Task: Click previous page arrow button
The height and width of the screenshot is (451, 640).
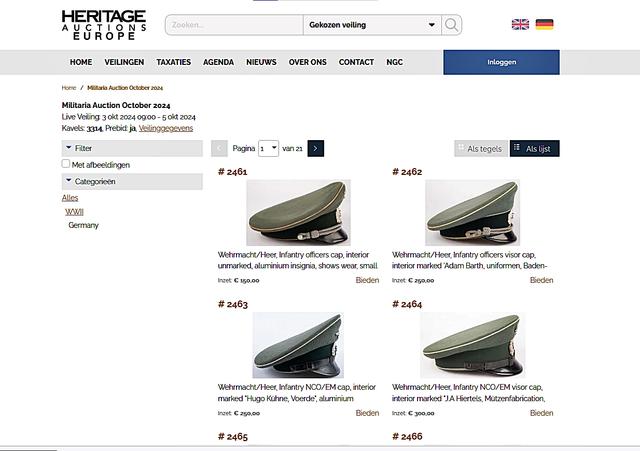Action: [x=220, y=148]
